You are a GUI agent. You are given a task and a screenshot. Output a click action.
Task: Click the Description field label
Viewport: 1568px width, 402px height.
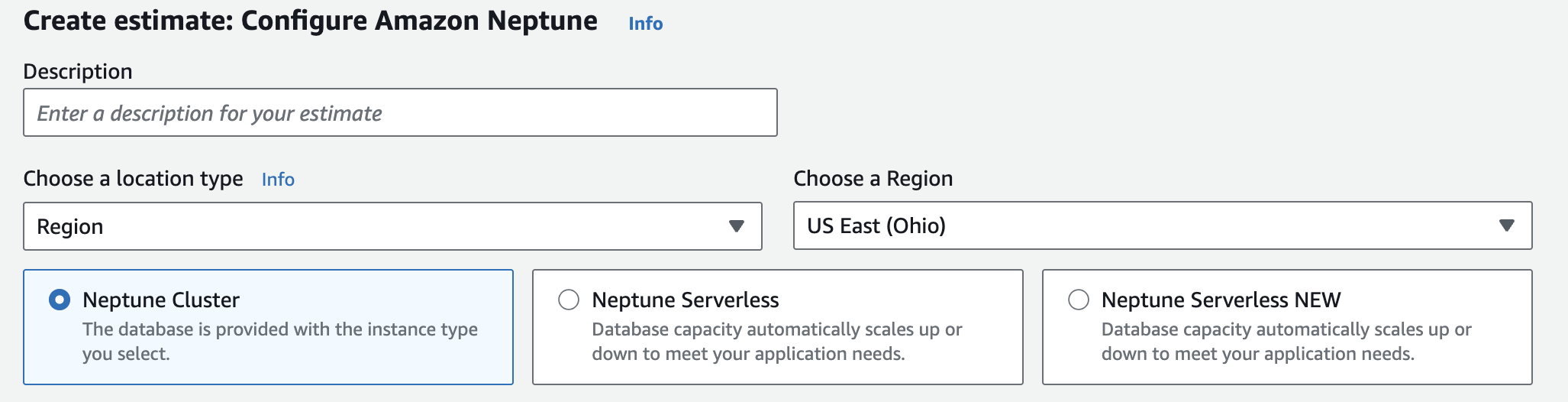pyautogui.click(x=78, y=72)
